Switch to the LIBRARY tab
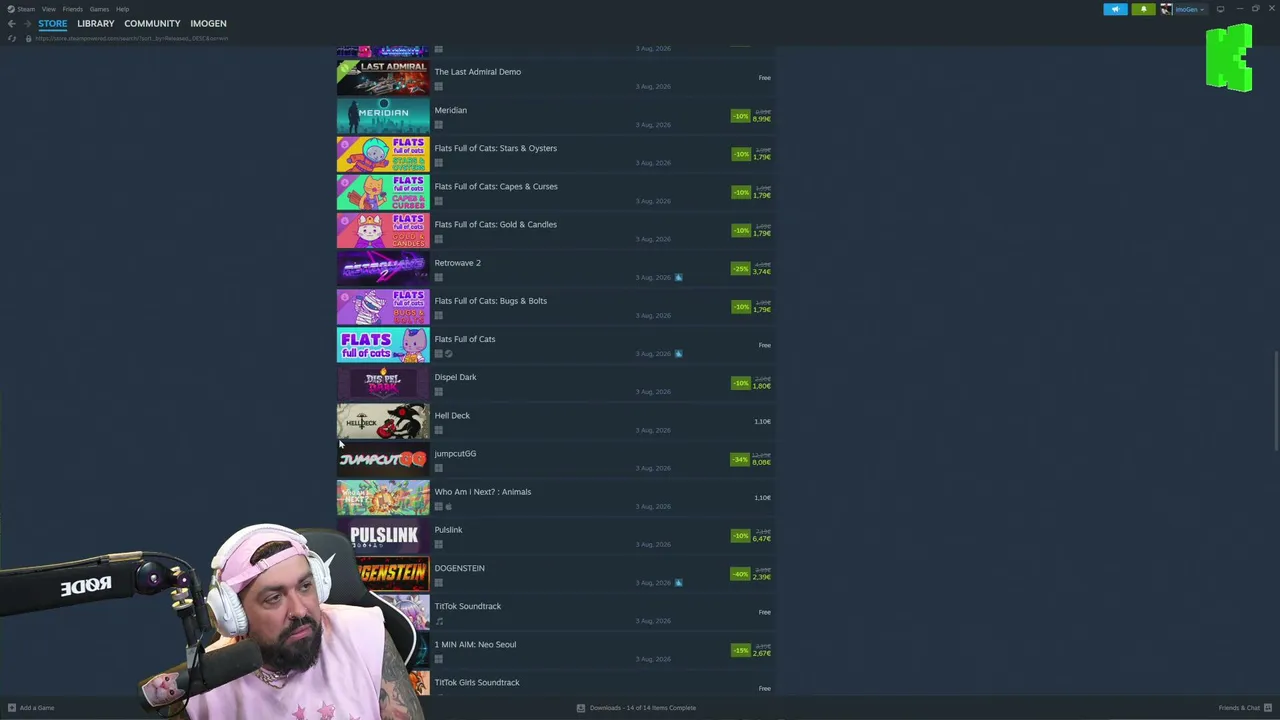Image resolution: width=1280 pixels, height=720 pixels. [x=96, y=23]
